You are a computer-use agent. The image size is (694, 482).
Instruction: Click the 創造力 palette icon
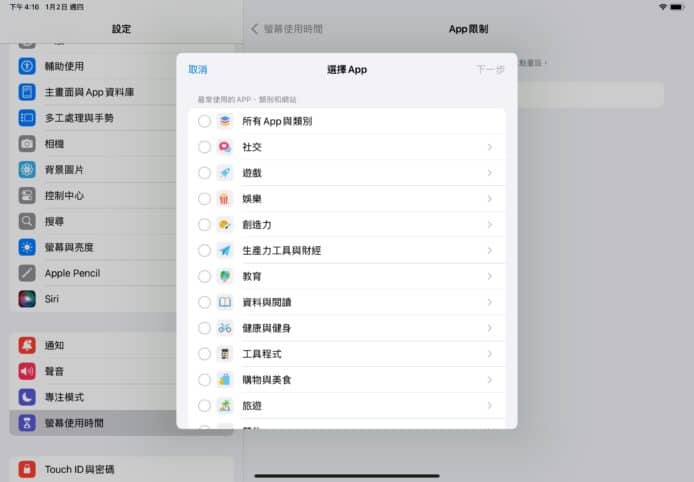(225, 225)
